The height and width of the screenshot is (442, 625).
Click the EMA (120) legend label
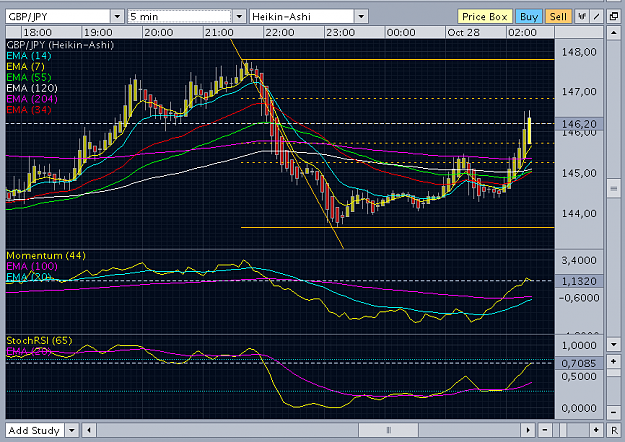click(x=32, y=88)
